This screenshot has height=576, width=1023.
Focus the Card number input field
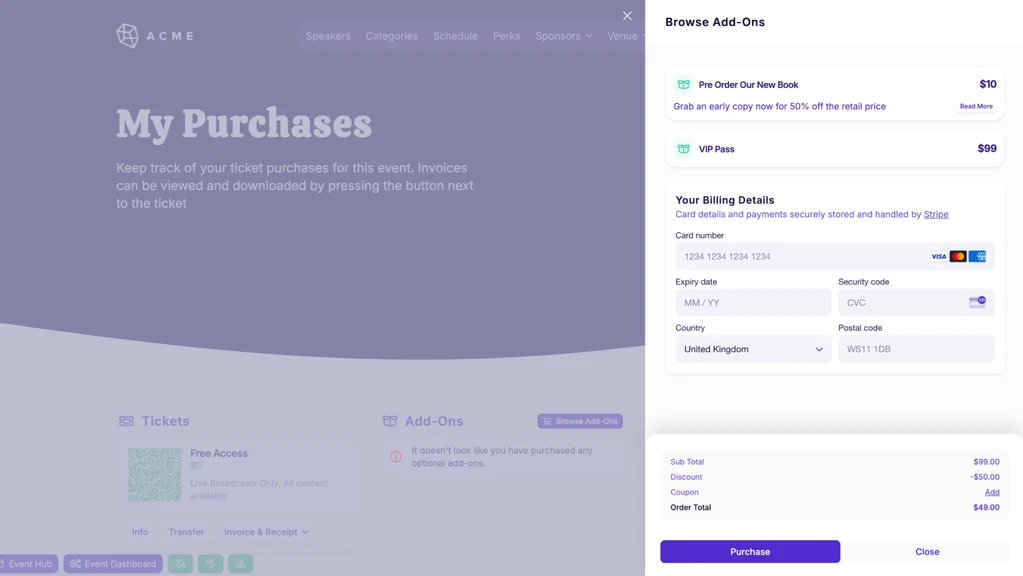coord(800,257)
